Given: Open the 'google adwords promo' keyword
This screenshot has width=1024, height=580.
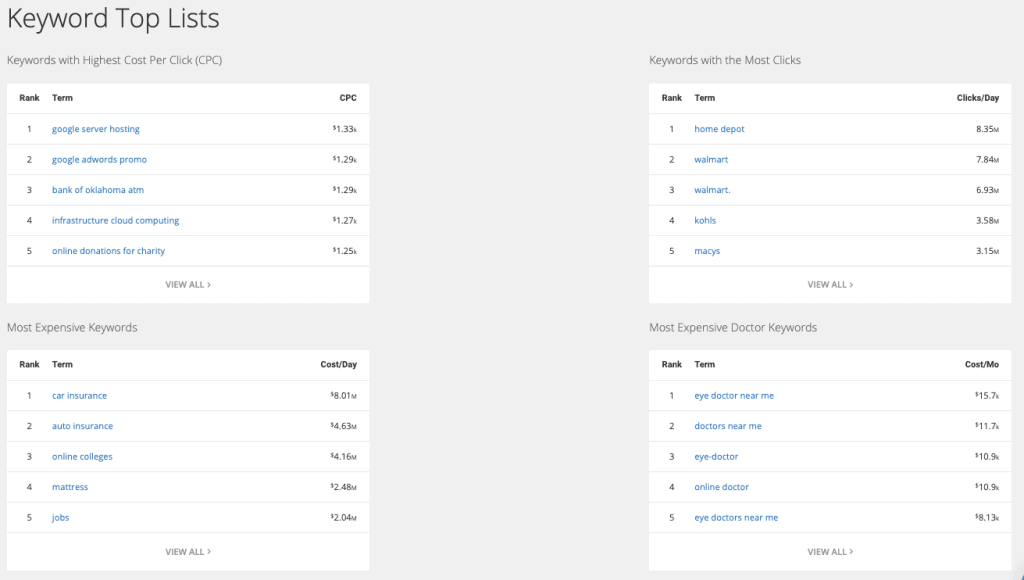Looking at the screenshot, I should point(99,159).
